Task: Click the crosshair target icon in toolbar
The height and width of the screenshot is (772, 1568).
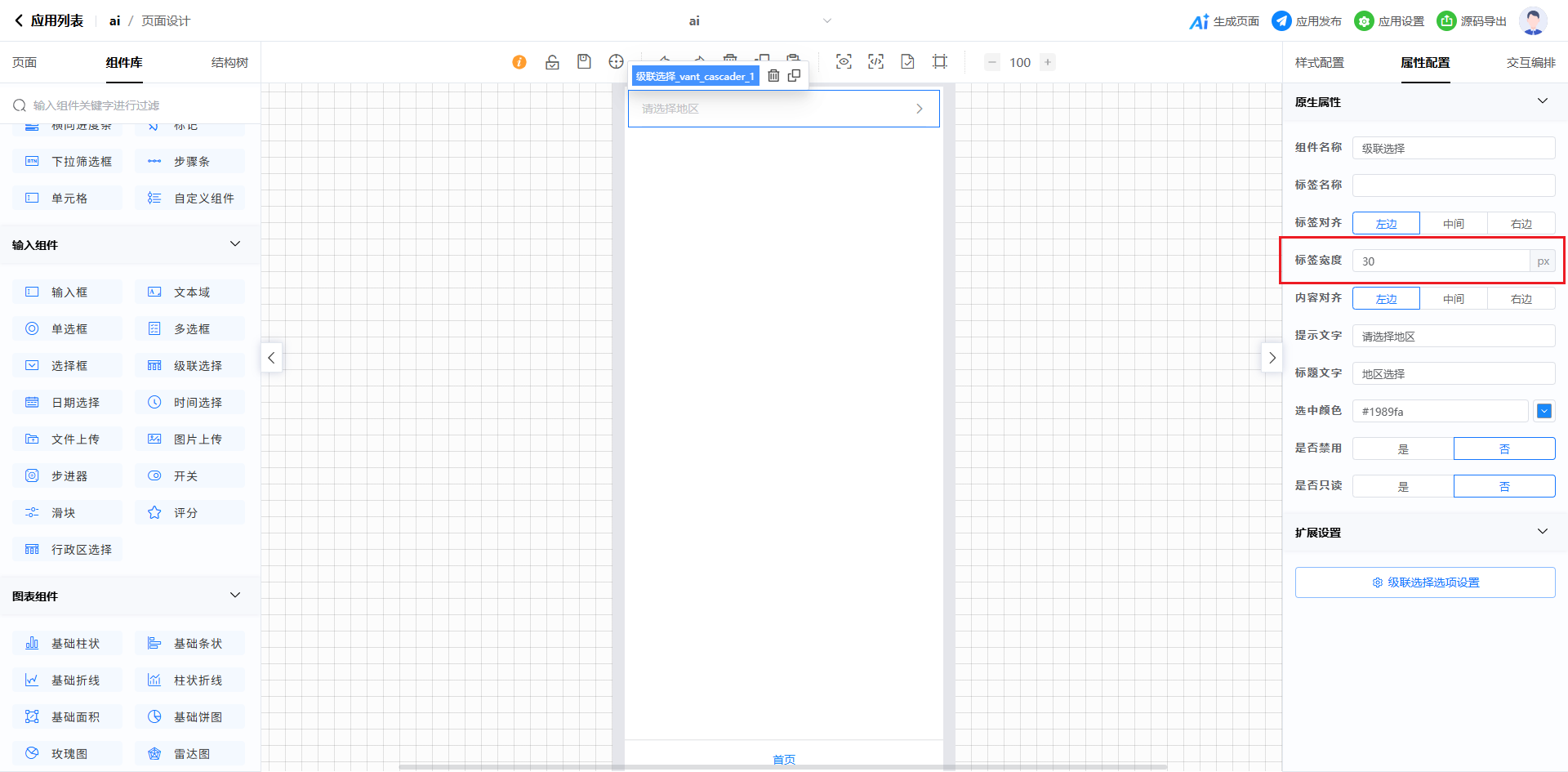Action: coord(616,62)
